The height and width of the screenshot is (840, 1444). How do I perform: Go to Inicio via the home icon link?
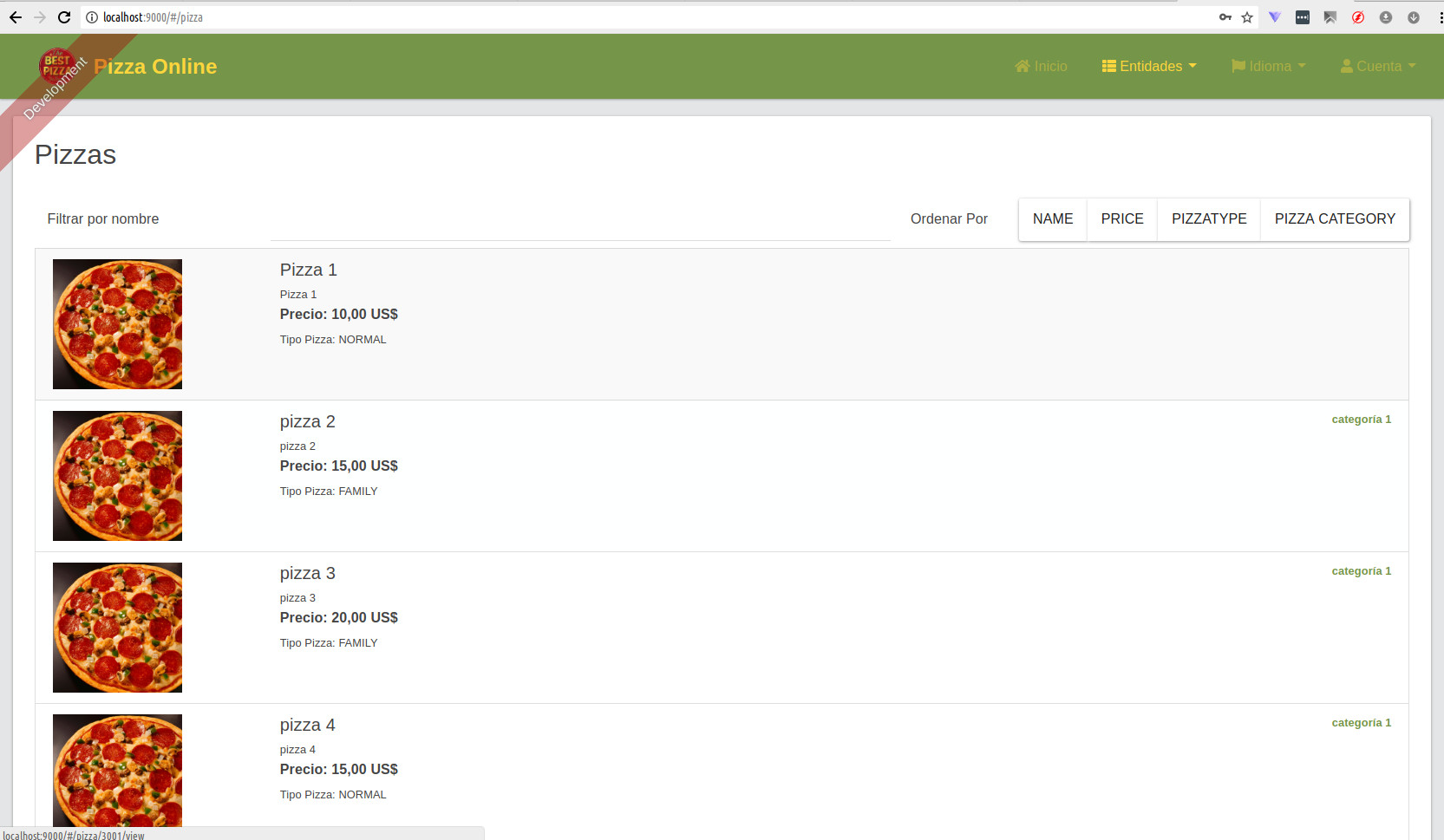tap(1041, 66)
